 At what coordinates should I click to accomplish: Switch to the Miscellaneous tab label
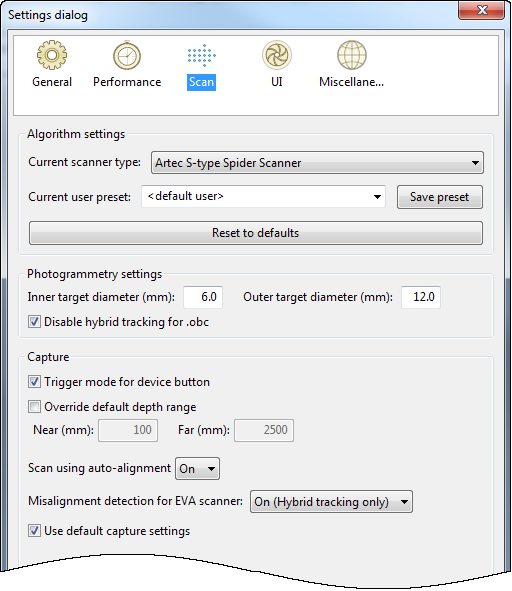click(351, 82)
